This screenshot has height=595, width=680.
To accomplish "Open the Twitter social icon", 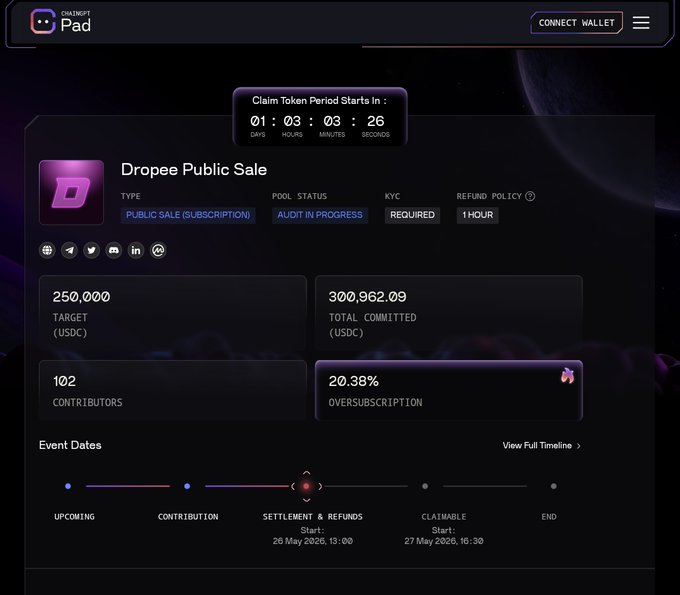I will [x=92, y=250].
